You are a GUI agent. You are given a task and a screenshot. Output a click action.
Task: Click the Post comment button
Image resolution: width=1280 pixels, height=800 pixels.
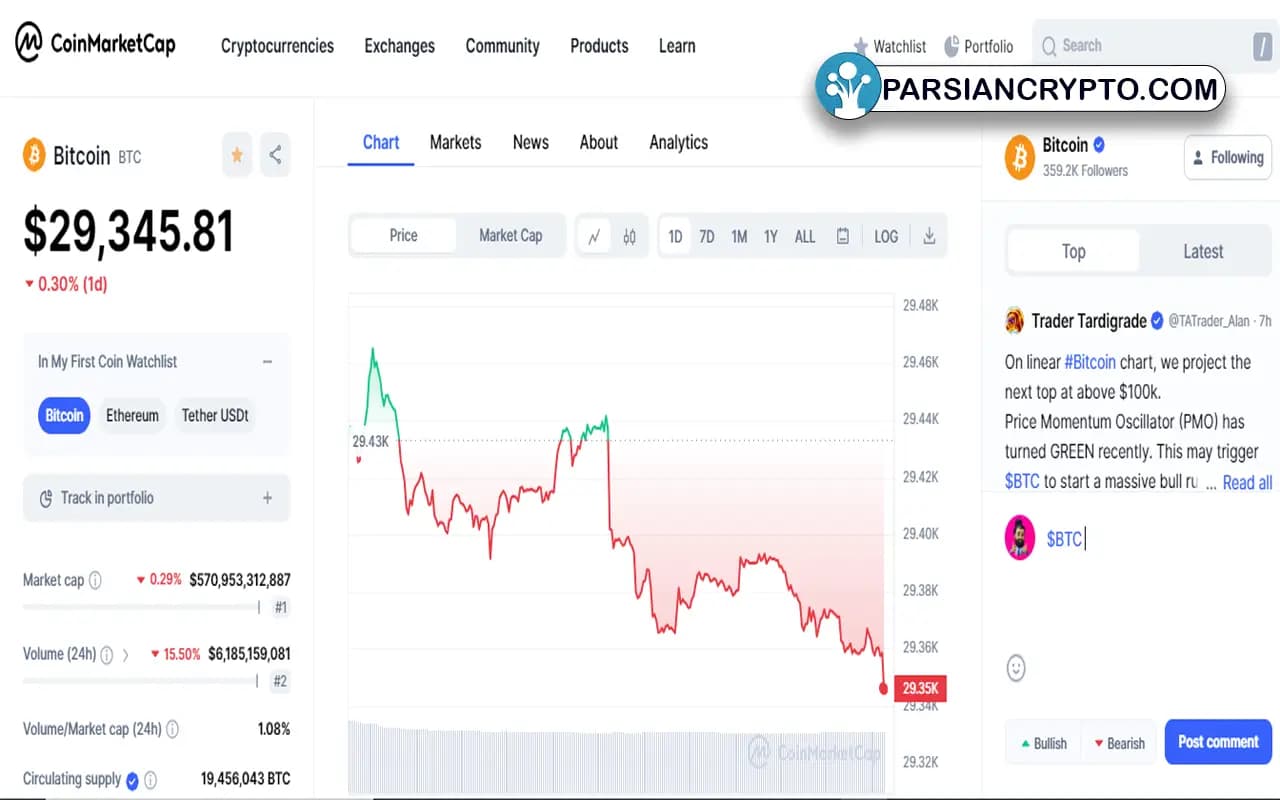(x=1217, y=742)
